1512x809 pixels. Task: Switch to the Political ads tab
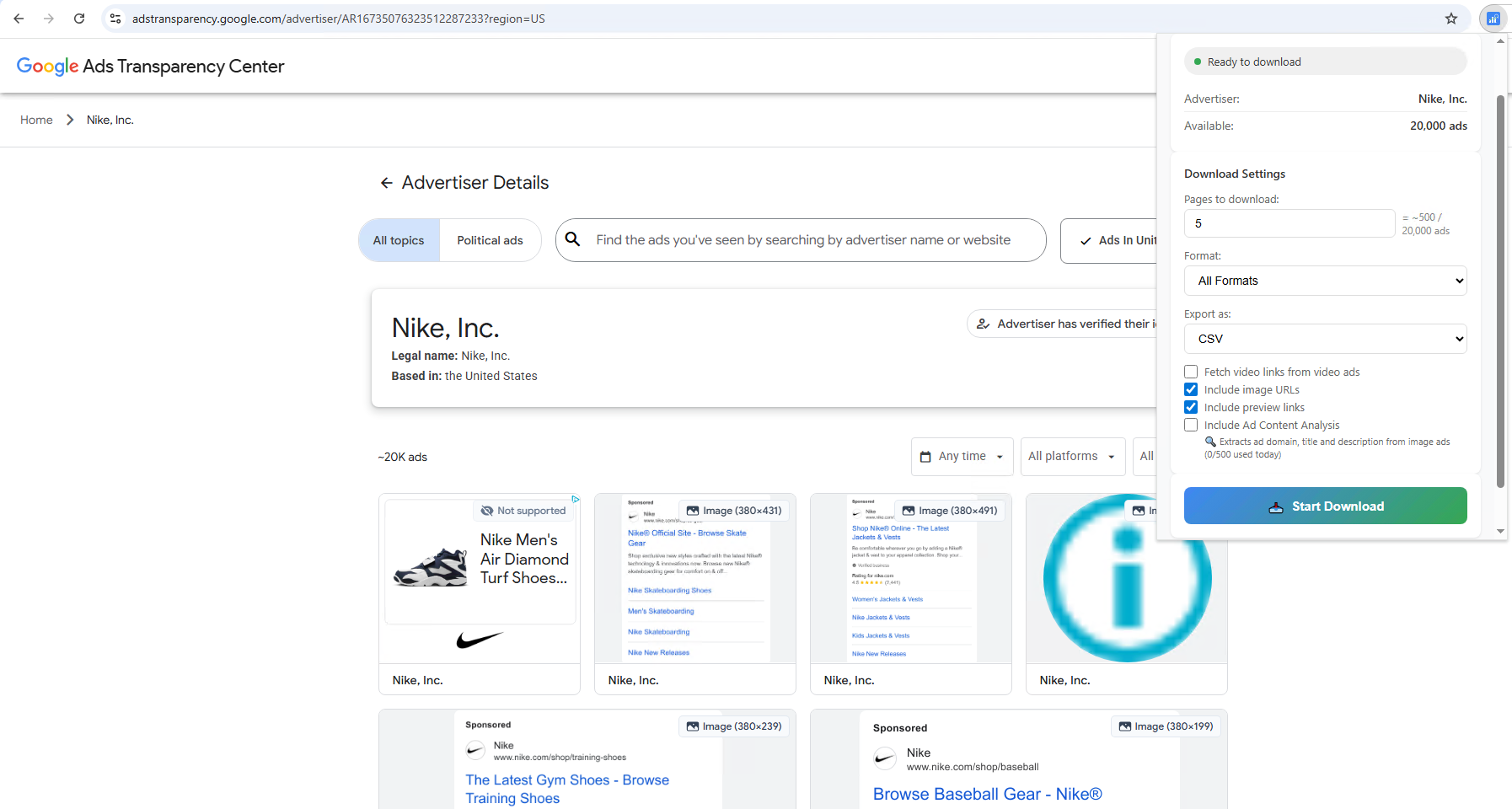pyautogui.click(x=490, y=240)
